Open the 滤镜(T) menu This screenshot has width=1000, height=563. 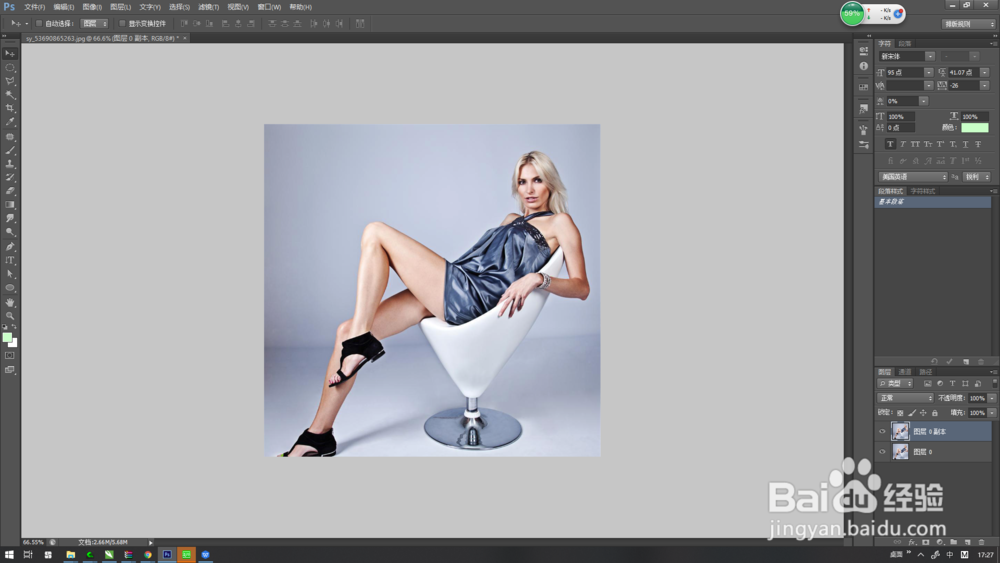[209, 7]
